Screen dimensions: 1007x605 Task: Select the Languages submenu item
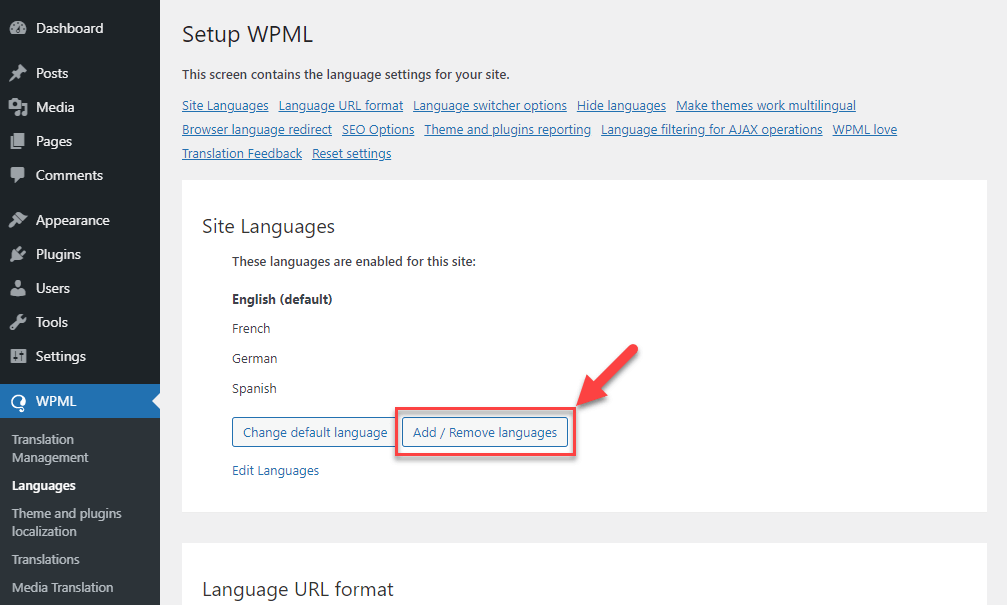point(44,486)
